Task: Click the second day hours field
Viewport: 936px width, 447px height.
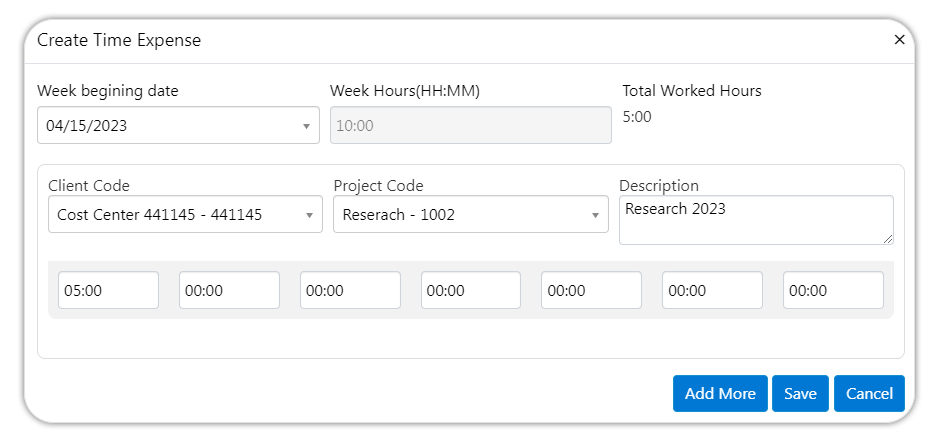Action: click(x=229, y=290)
